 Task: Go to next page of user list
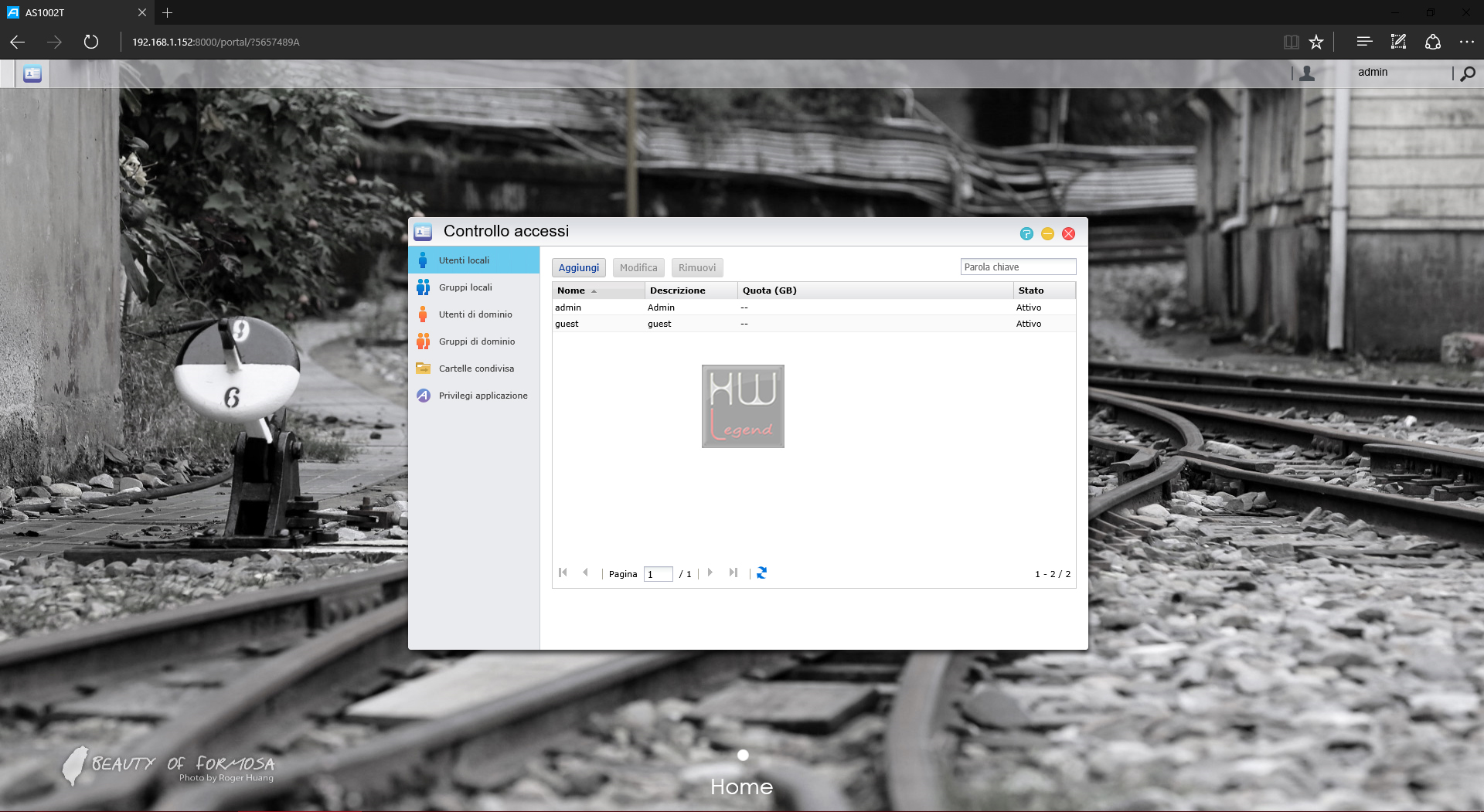pyautogui.click(x=710, y=573)
